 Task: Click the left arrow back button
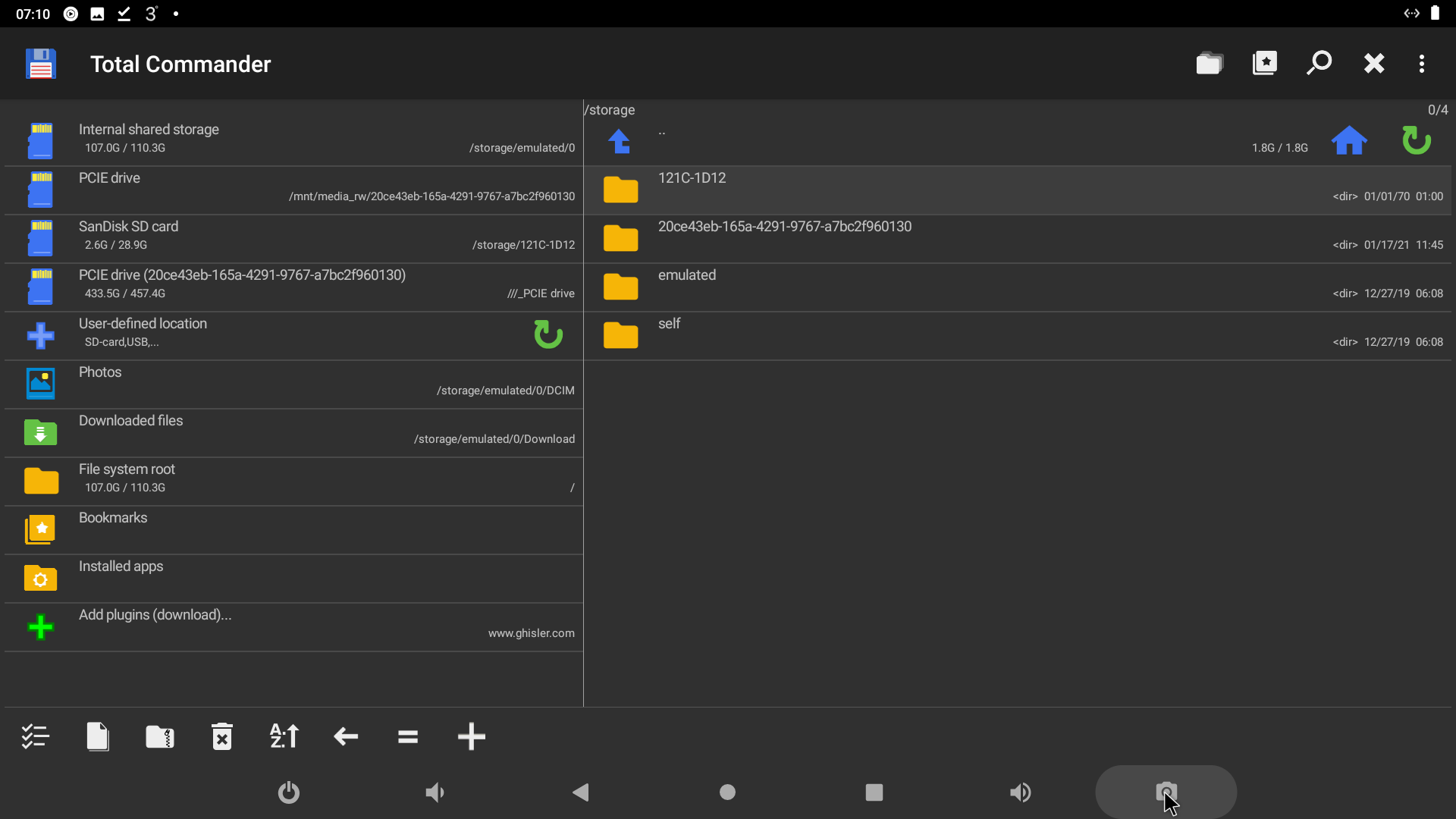(346, 736)
